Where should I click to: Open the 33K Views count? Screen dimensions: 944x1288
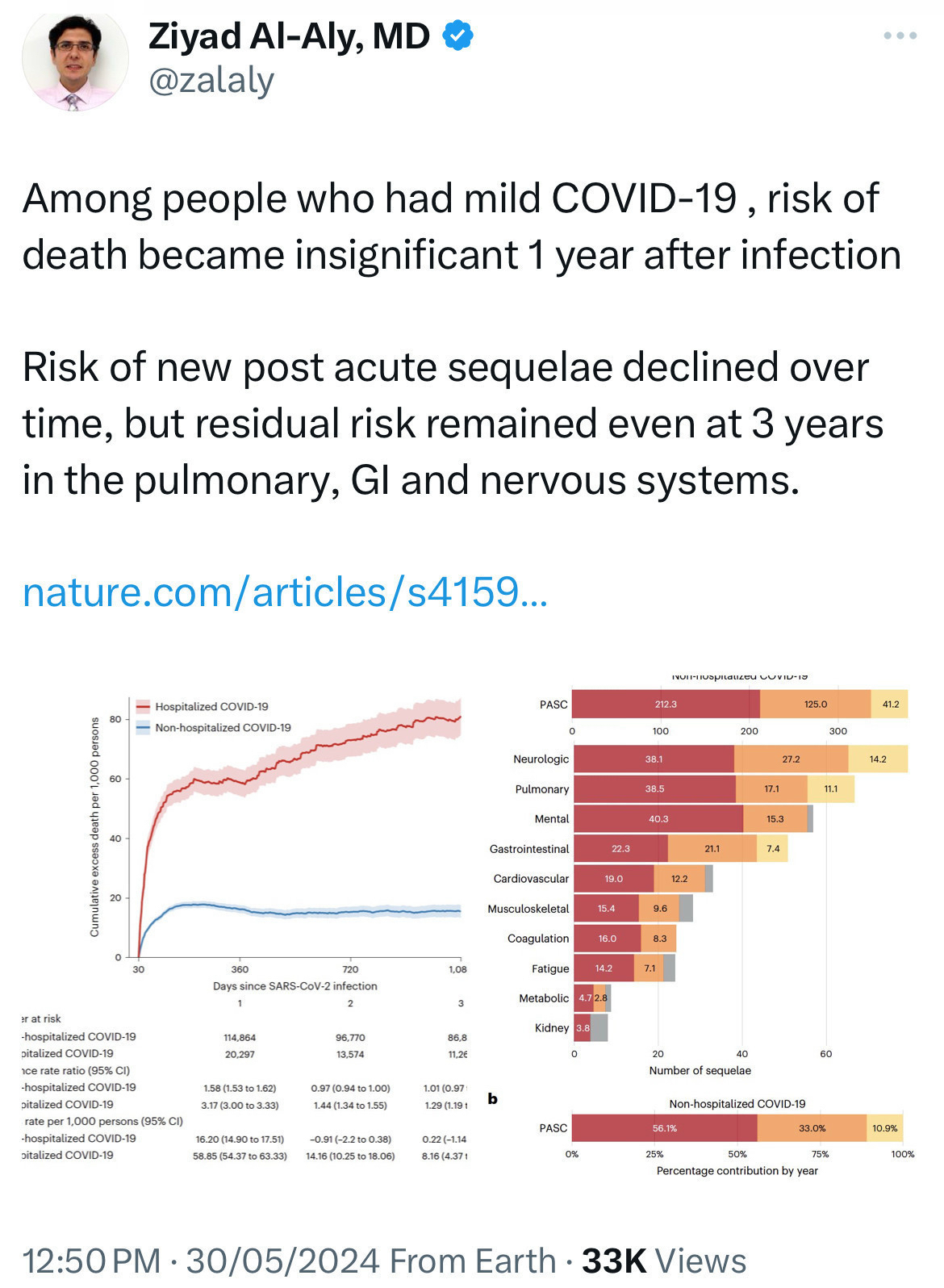click(663, 1260)
